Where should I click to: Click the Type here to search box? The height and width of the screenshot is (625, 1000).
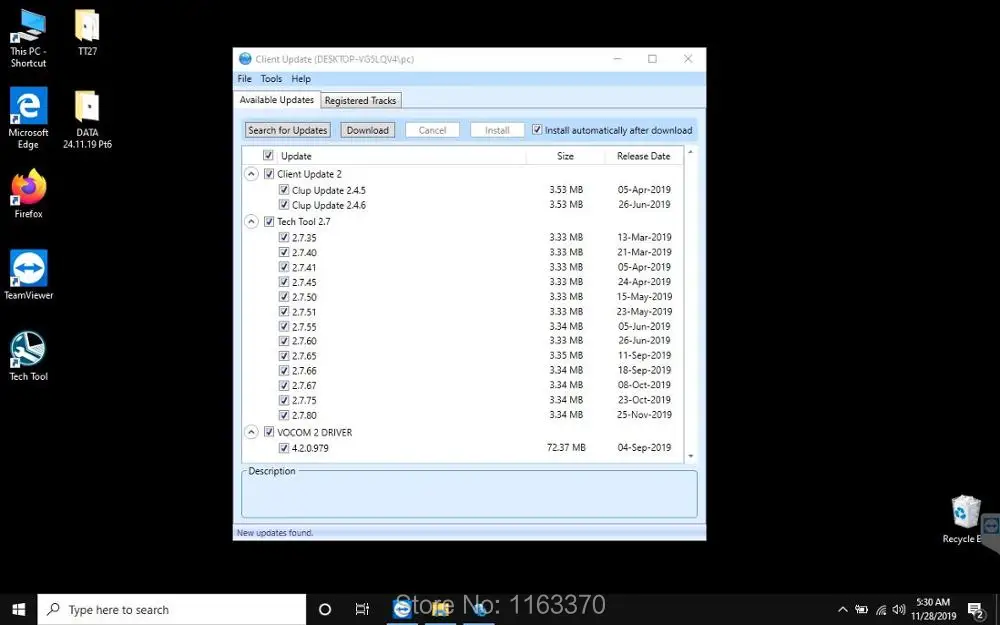(172, 610)
